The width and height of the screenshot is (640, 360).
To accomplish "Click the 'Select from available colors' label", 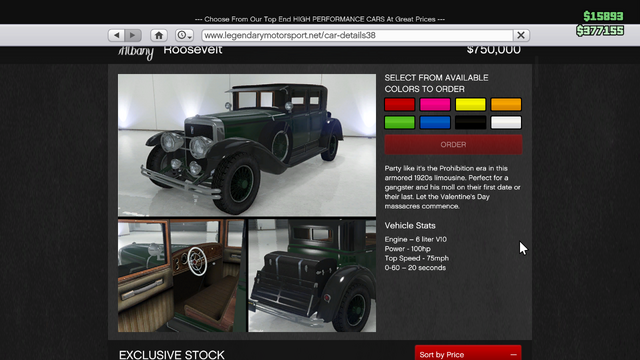I will pos(436,83).
